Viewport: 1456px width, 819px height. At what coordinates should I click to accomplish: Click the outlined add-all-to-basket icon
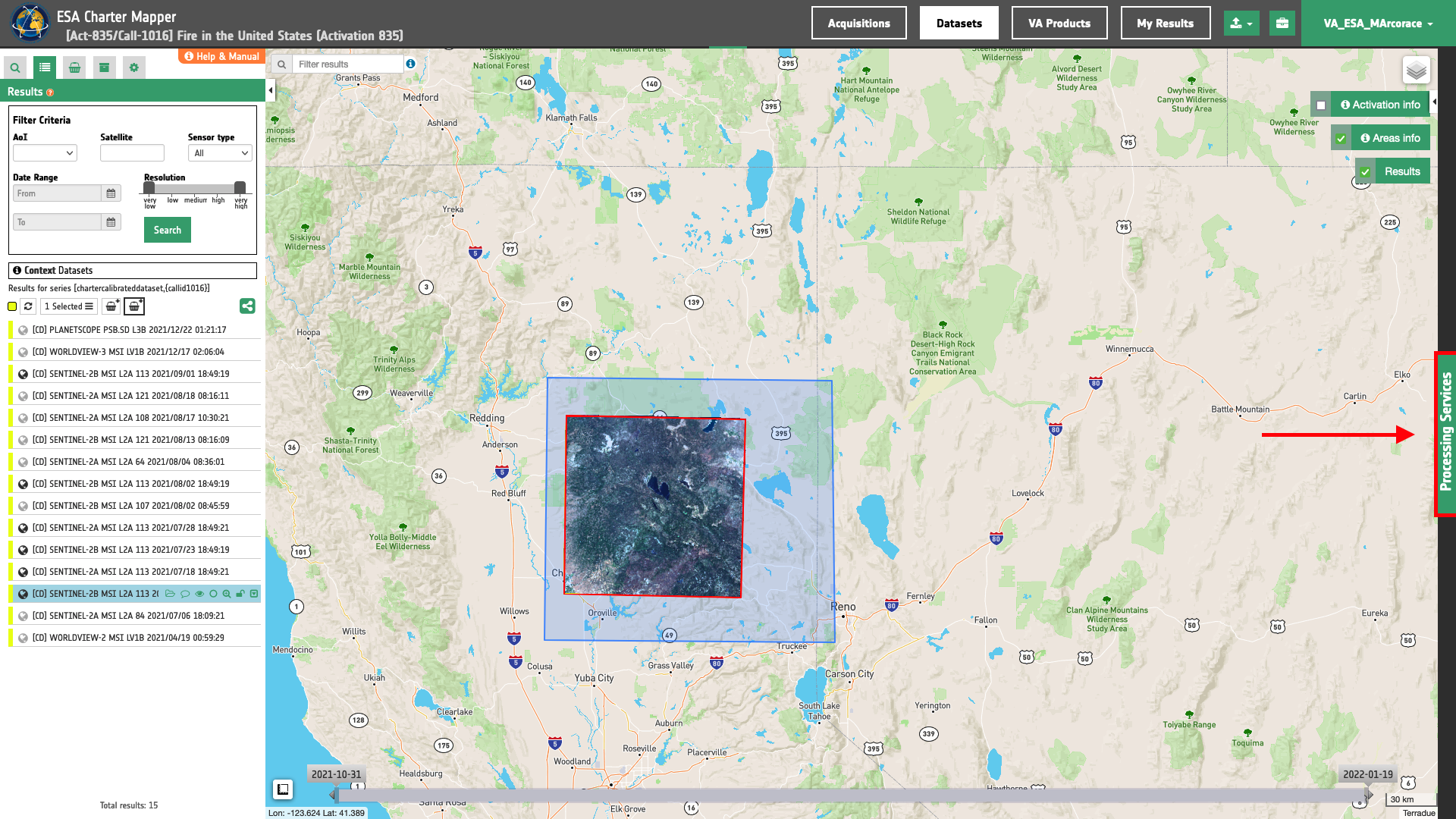click(x=134, y=306)
